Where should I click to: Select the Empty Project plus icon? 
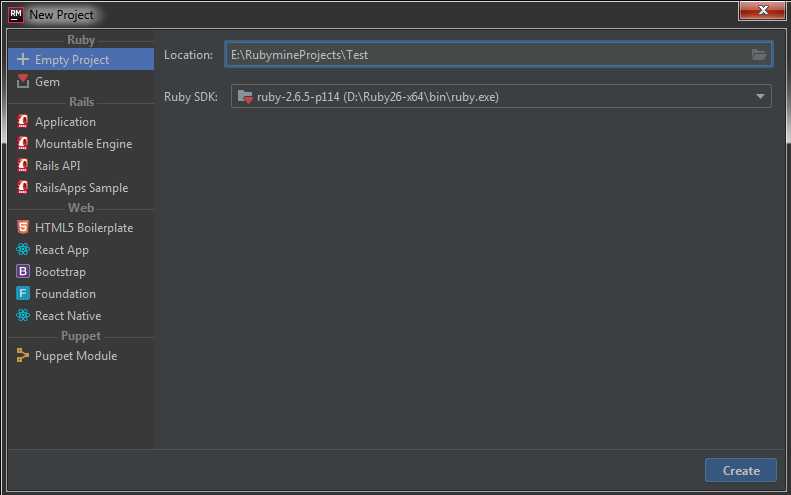pyautogui.click(x=23, y=60)
